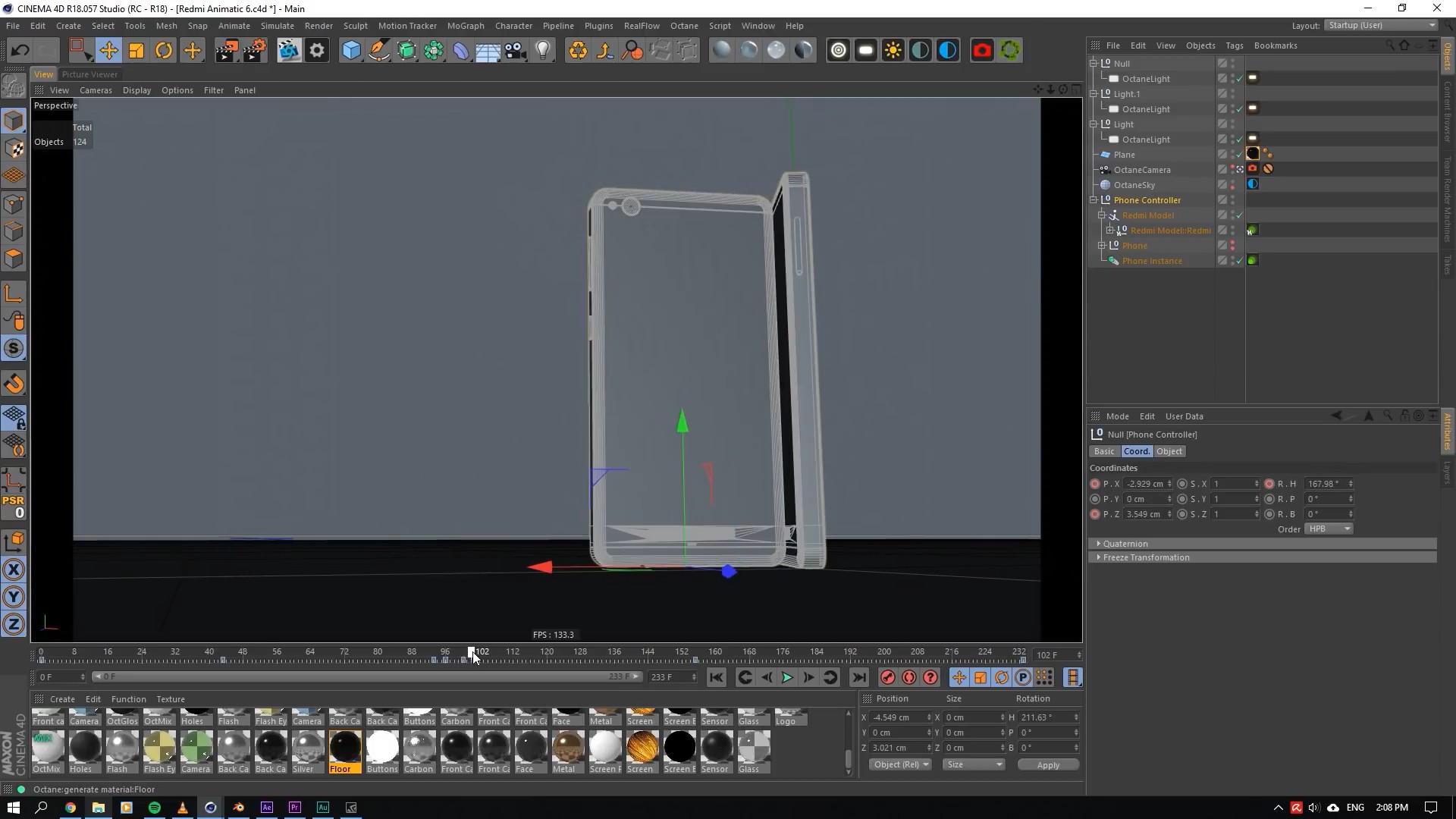1456x819 pixels.
Task: Select the Rotate tool icon
Action: click(x=164, y=51)
